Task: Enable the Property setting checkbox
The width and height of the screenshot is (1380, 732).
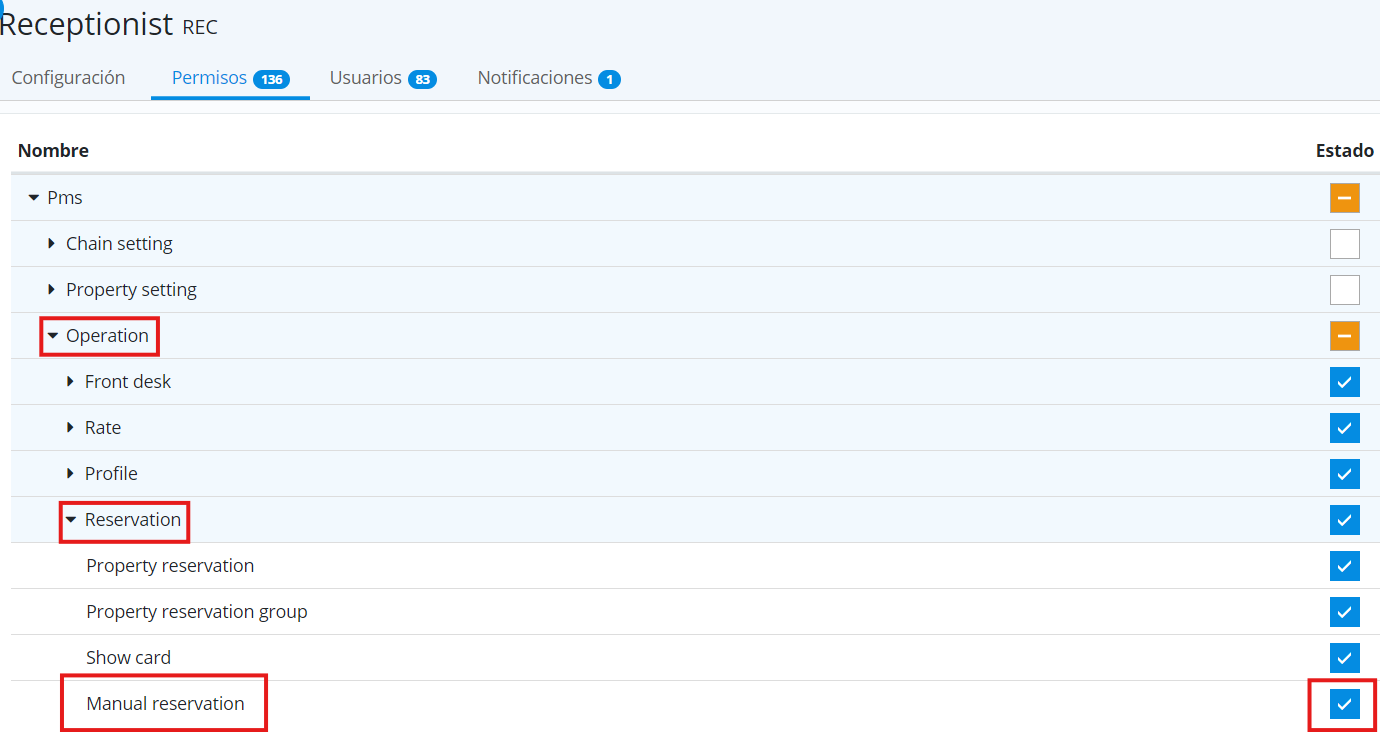Action: tap(1344, 290)
